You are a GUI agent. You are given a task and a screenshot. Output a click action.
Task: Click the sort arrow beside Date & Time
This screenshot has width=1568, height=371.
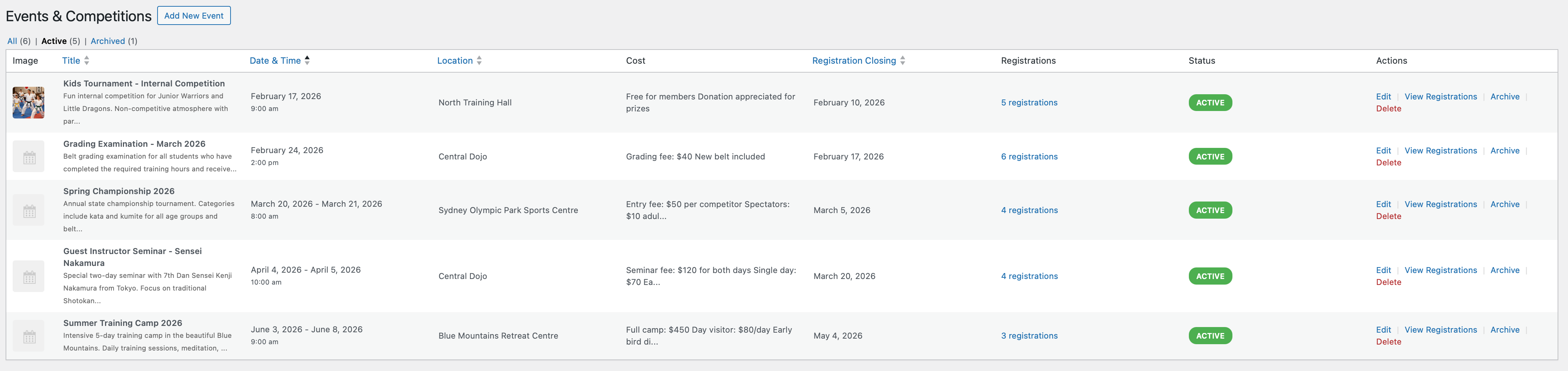click(307, 60)
